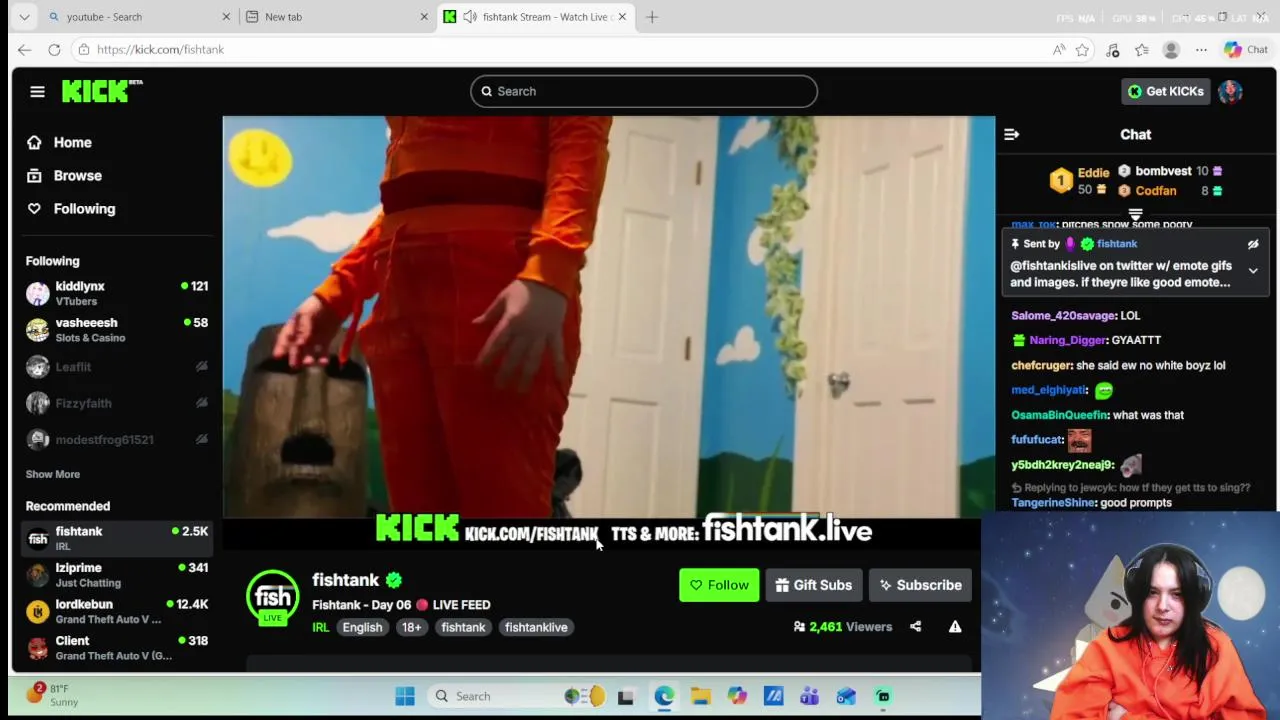Add page to favorites star
This screenshot has height=720, width=1280.
click(1082, 50)
